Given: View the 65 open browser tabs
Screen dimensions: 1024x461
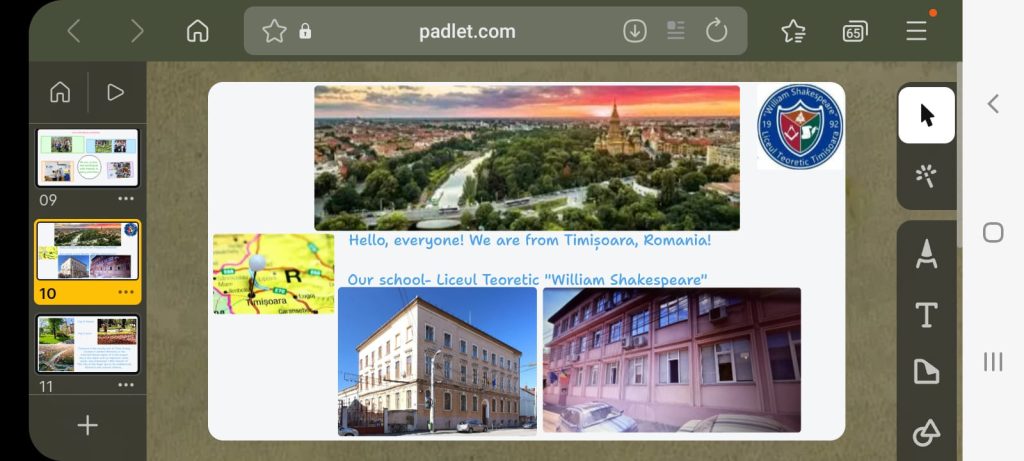Looking at the screenshot, I should [x=855, y=31].
